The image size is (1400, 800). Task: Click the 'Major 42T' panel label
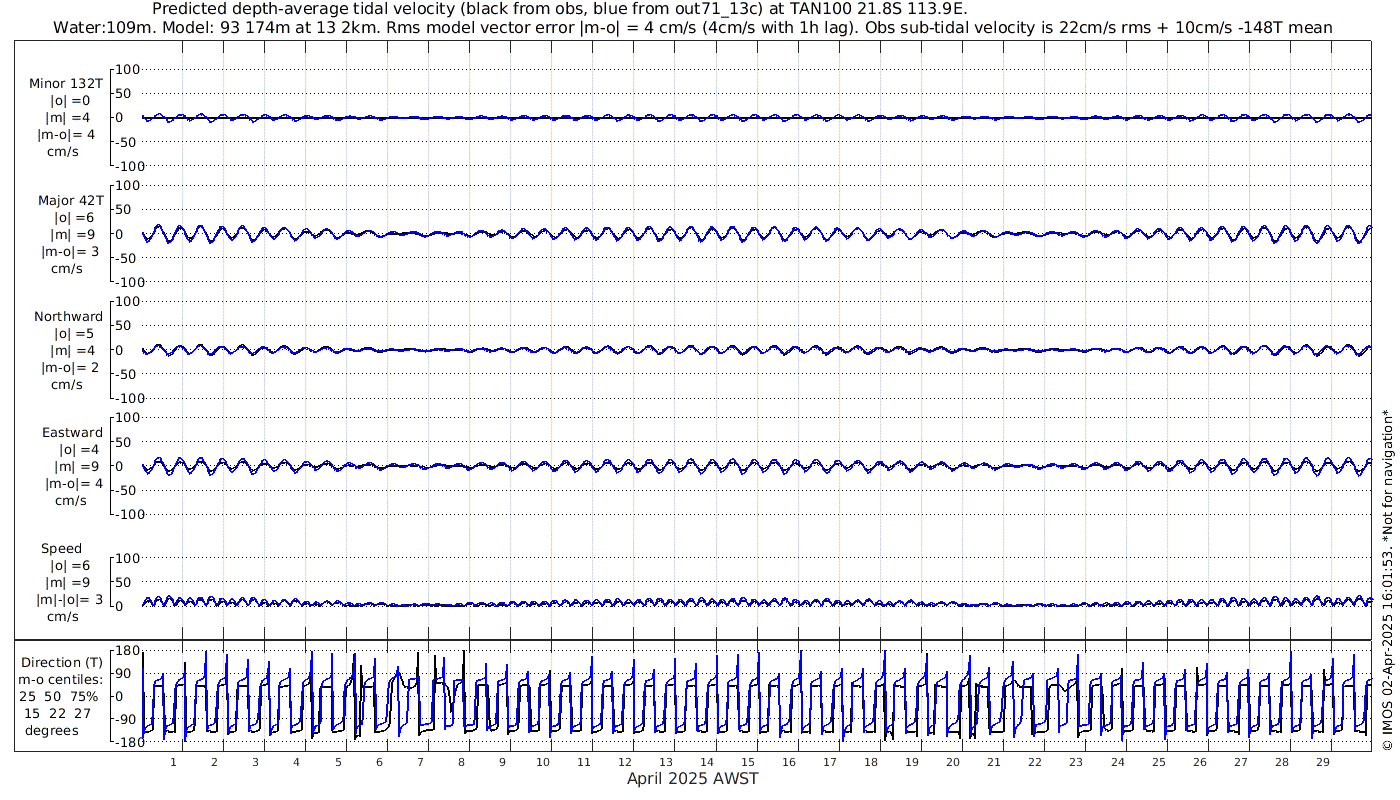(70, 200)
